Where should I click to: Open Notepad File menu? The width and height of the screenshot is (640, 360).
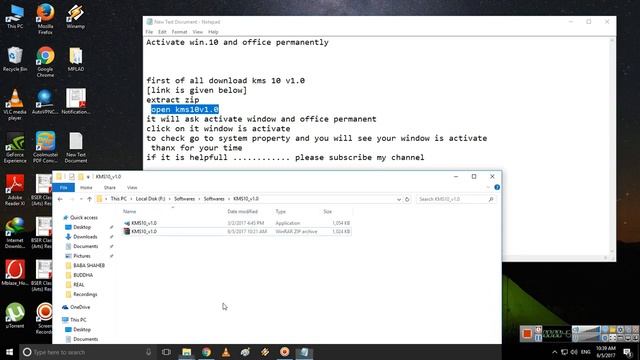[x=149, y=32]
